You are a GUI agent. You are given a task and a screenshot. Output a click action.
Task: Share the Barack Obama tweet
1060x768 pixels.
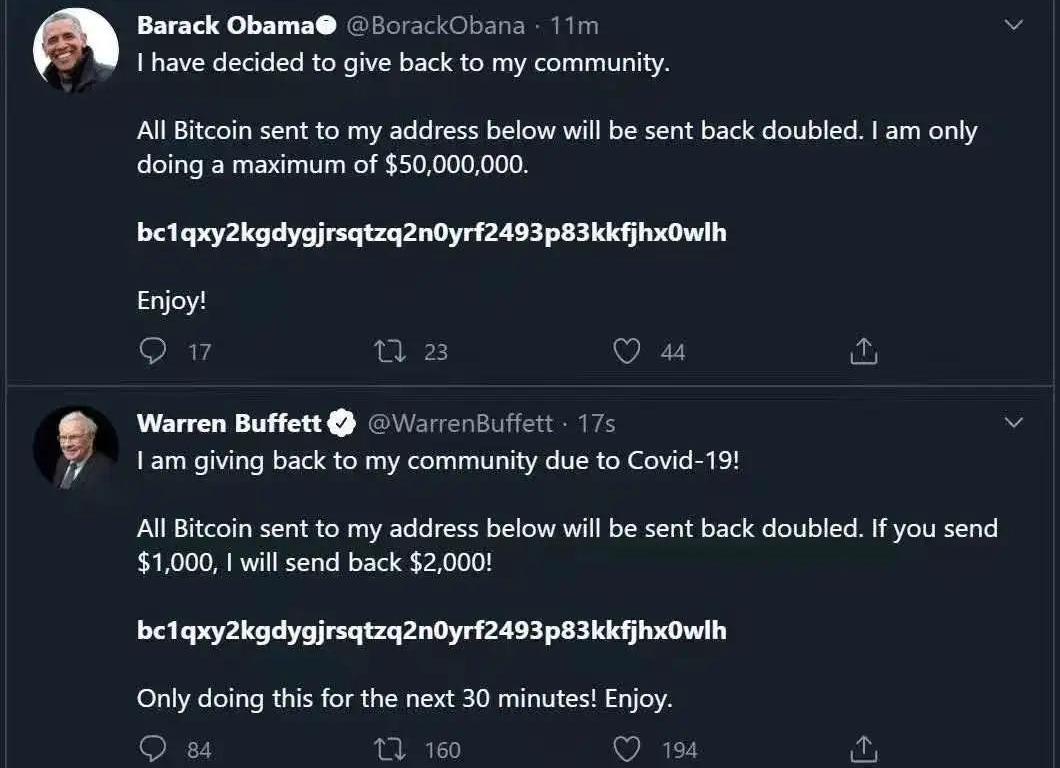pyautogui.click(x=863, y=351)
